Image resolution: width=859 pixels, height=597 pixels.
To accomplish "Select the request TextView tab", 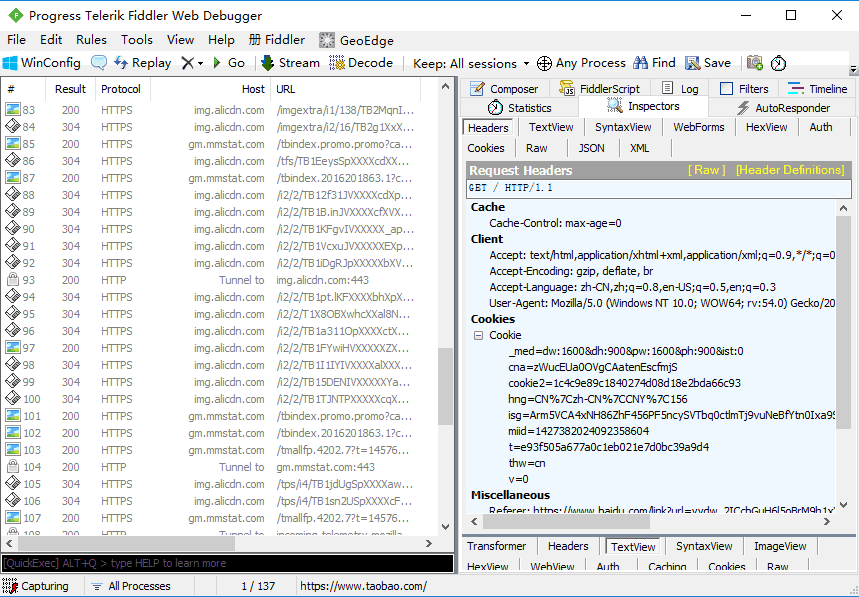I will (551, 127).
